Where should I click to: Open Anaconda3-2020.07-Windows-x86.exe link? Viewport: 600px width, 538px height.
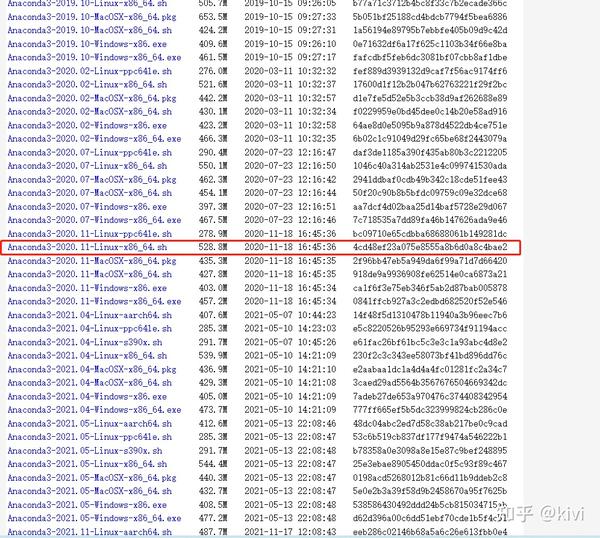point(87,207)
